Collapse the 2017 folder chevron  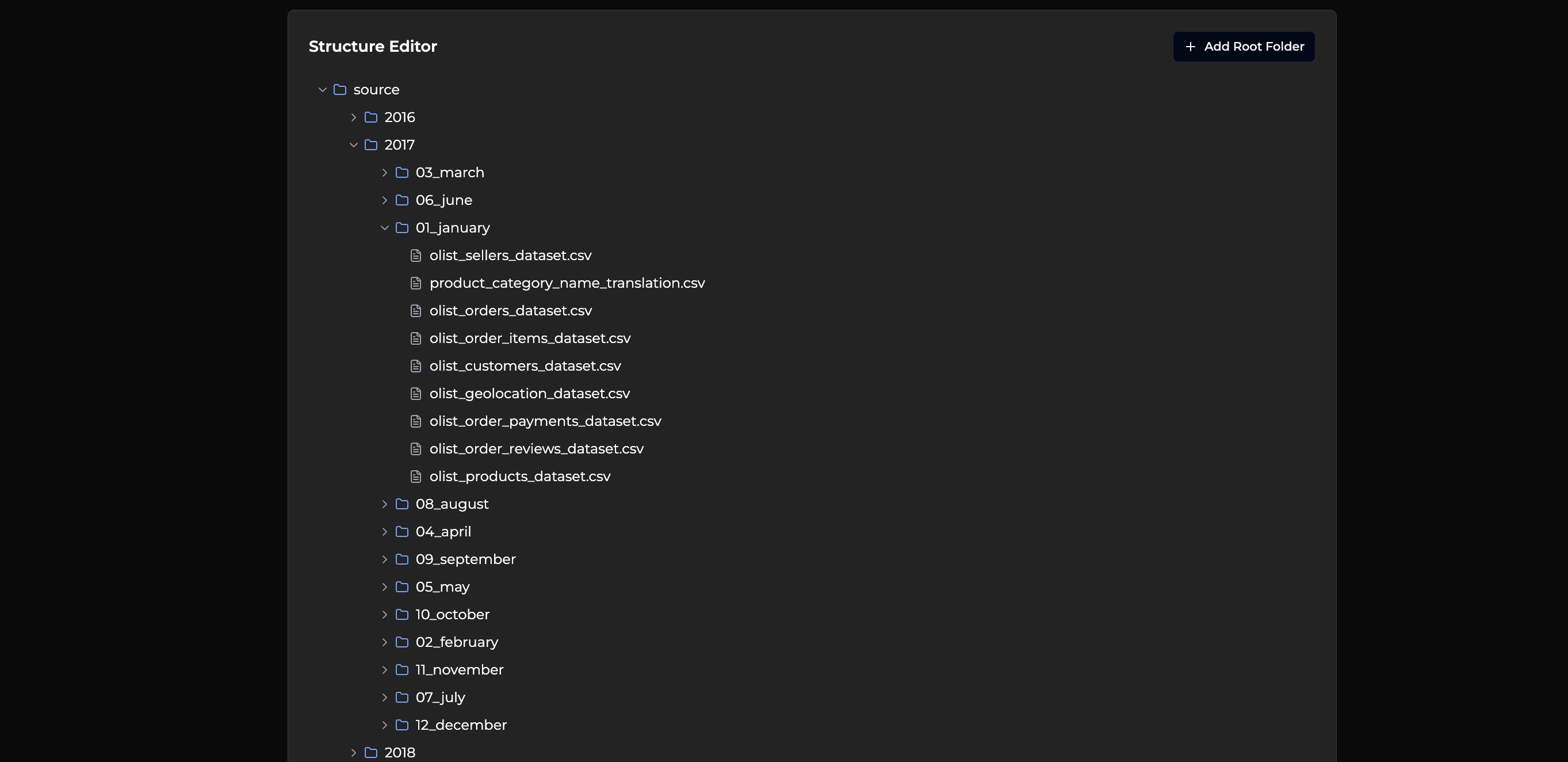coord(354,145)
